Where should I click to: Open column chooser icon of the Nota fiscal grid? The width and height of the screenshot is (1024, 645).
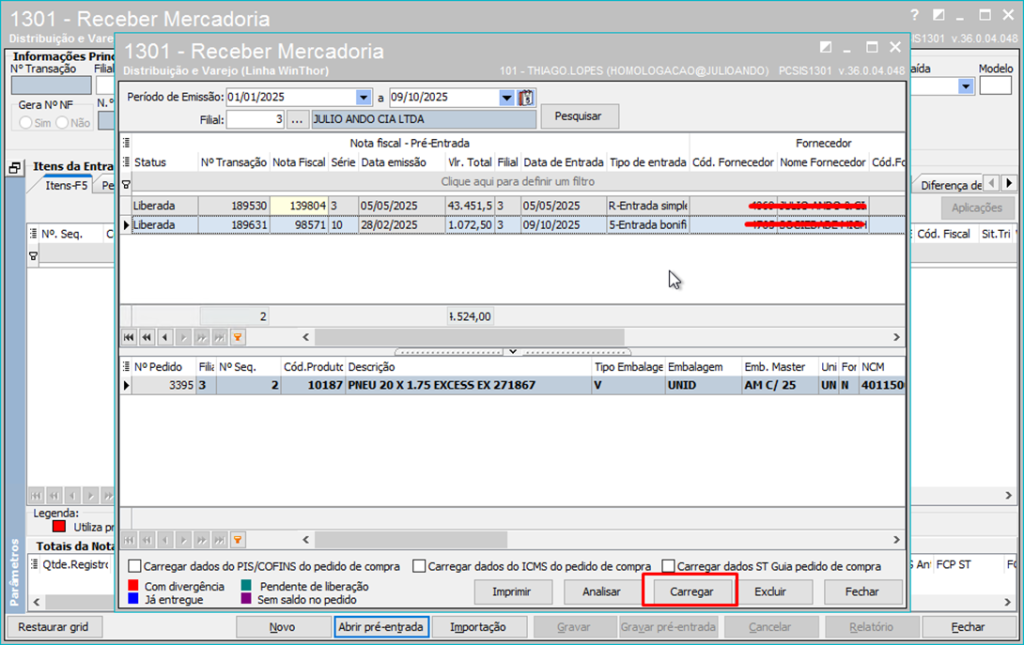(126, 143)
